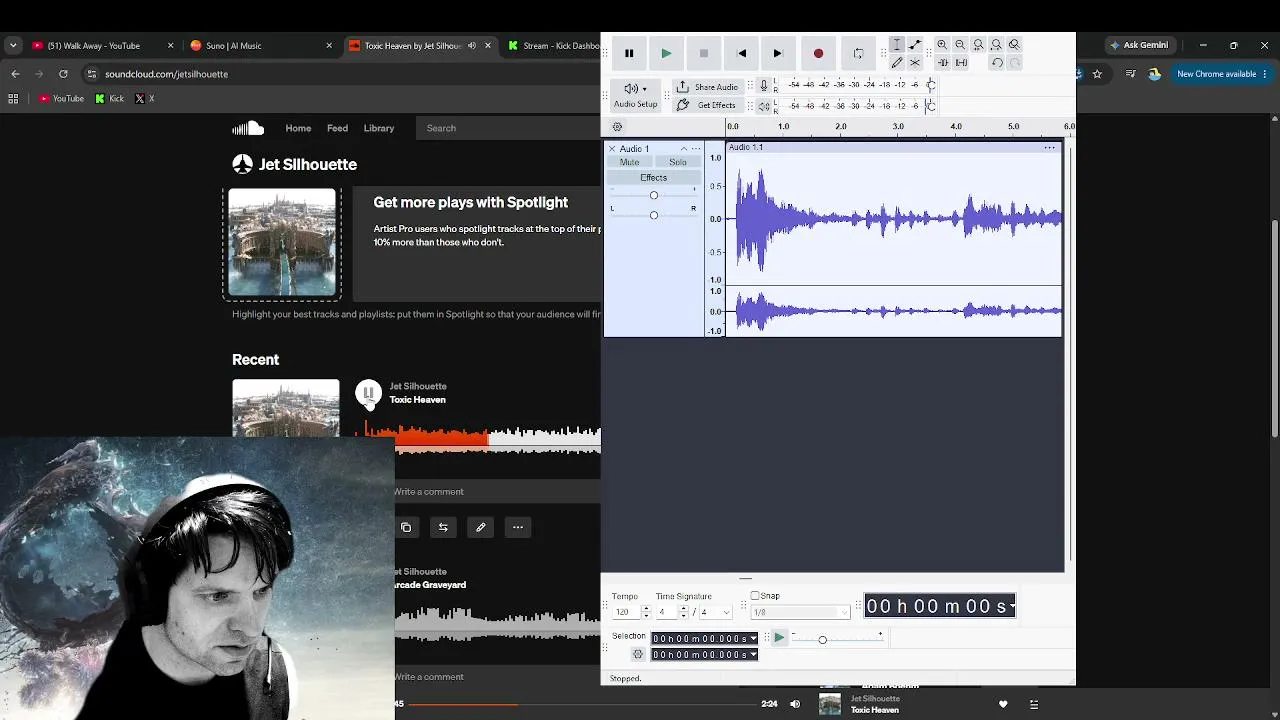Stop playback using Audacity's Stop button
Image resolution: width=1280 pixels, height=720 pixels.
tap(704, 54)
